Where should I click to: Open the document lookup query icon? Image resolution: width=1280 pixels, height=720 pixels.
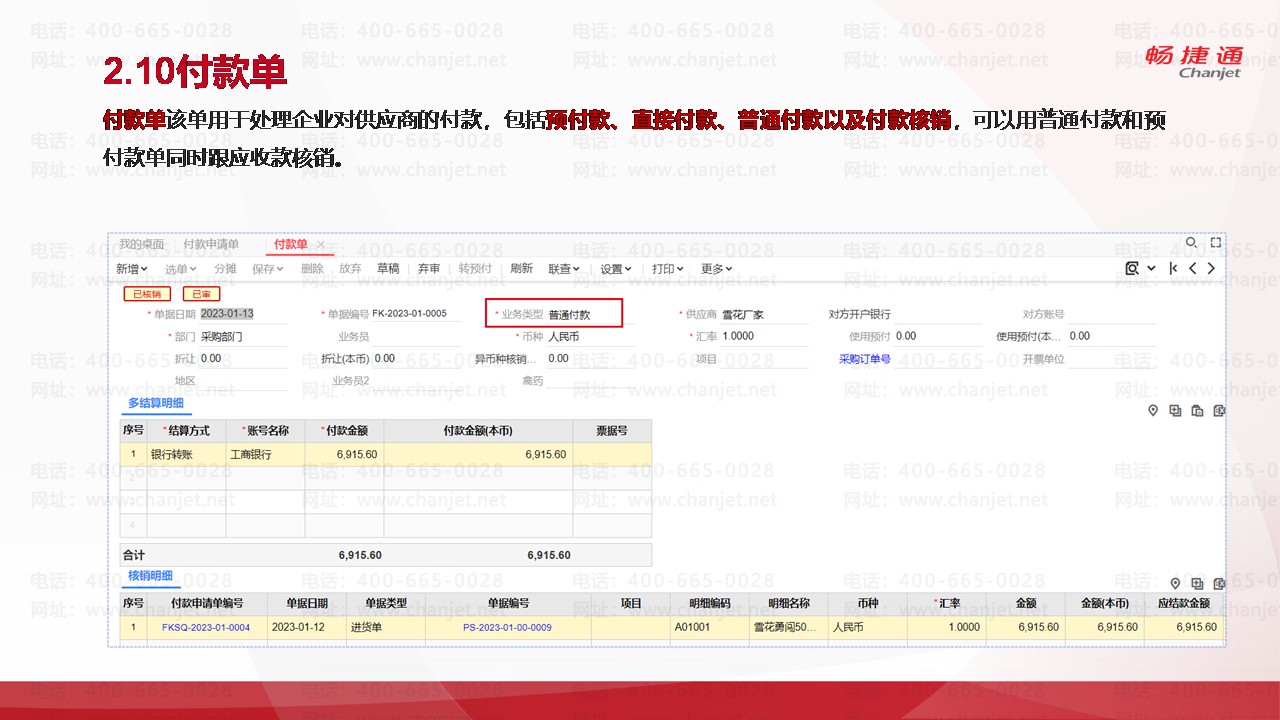coord(1132,268)
